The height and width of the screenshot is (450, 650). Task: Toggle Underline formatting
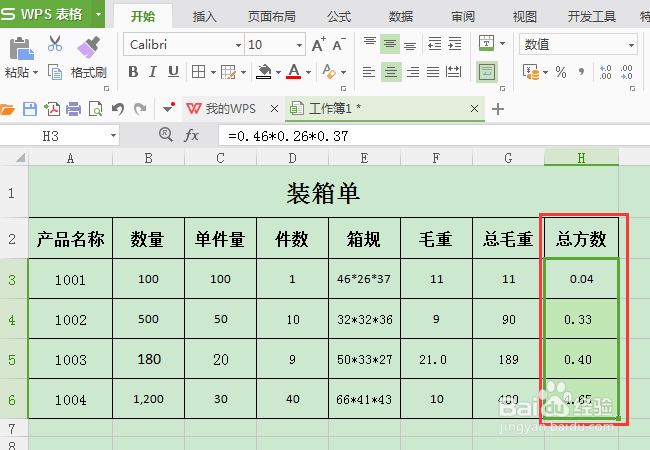pos(173,72)
